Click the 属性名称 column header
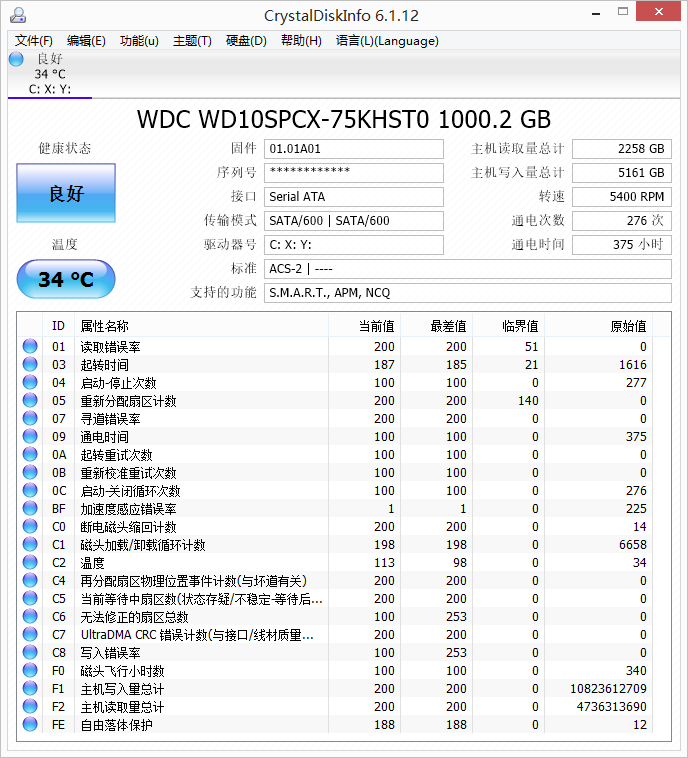 pos(201,325)
